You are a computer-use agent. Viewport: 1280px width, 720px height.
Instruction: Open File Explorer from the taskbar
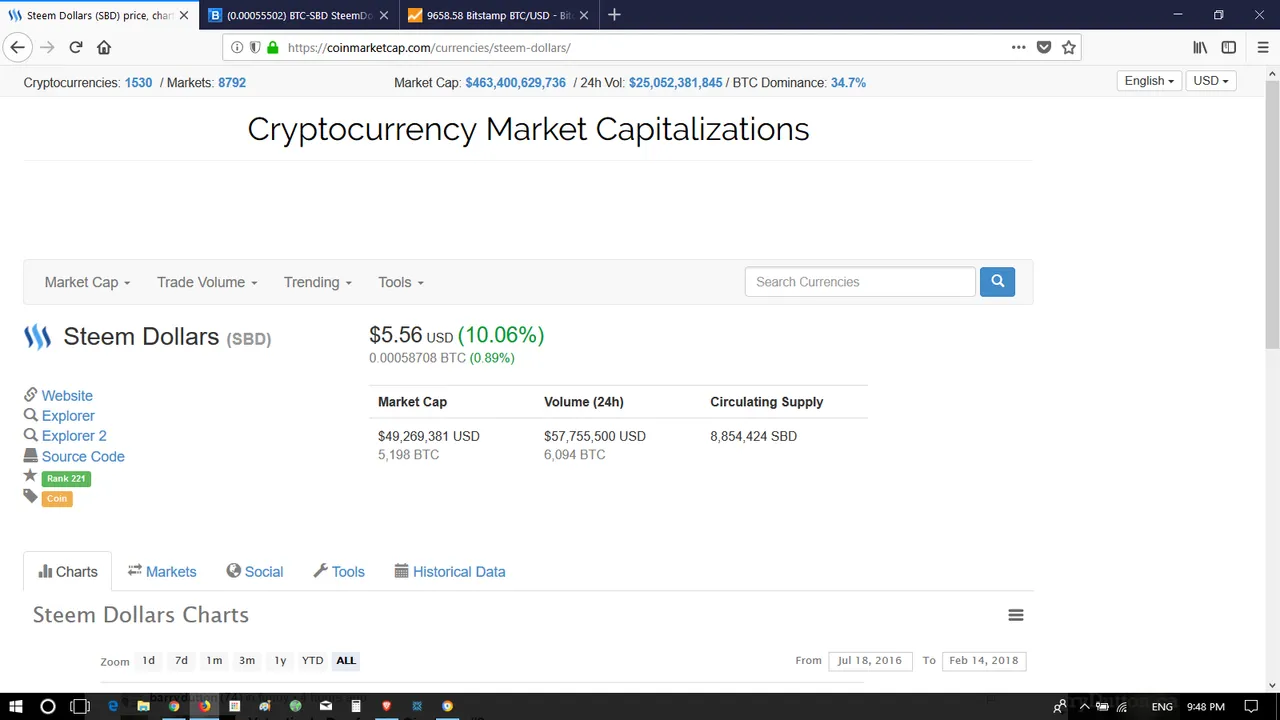143,706
